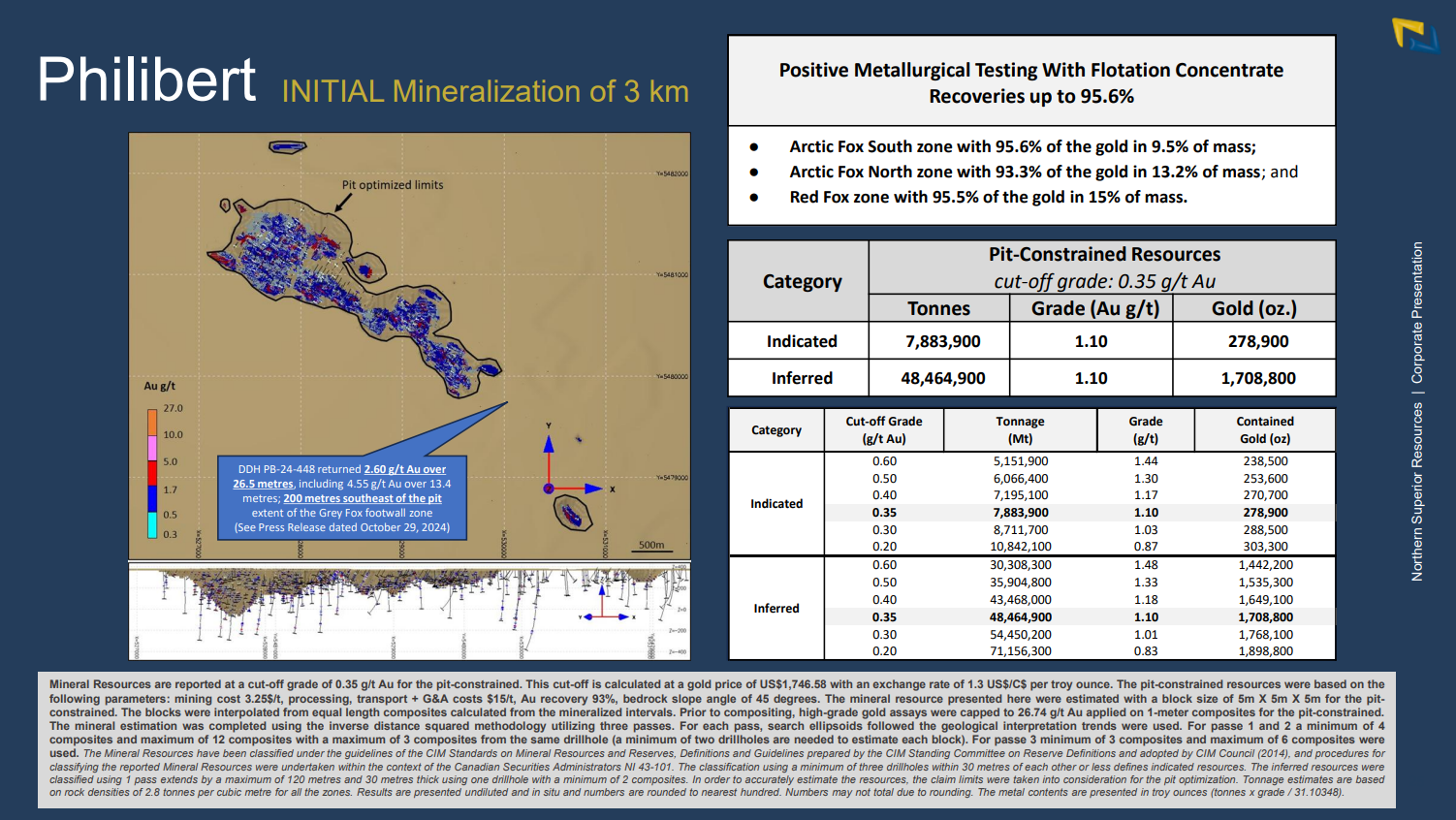Click the Indicated tonnage cell 8,711,700

point(1021,530)
